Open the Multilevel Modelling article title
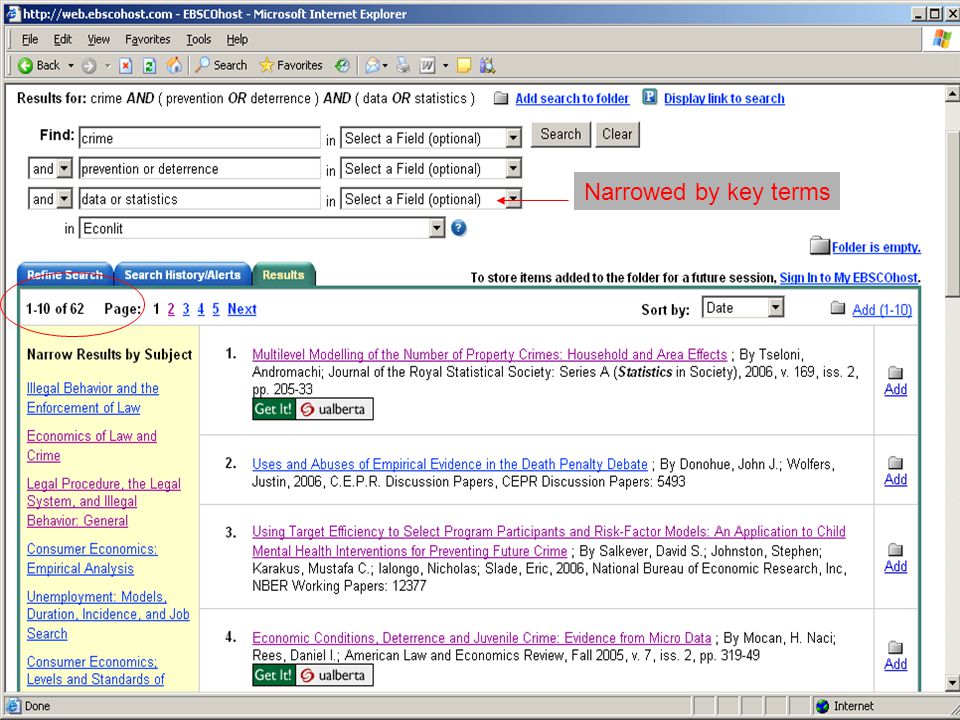This screenshot has width=960, height=720. 490,354
